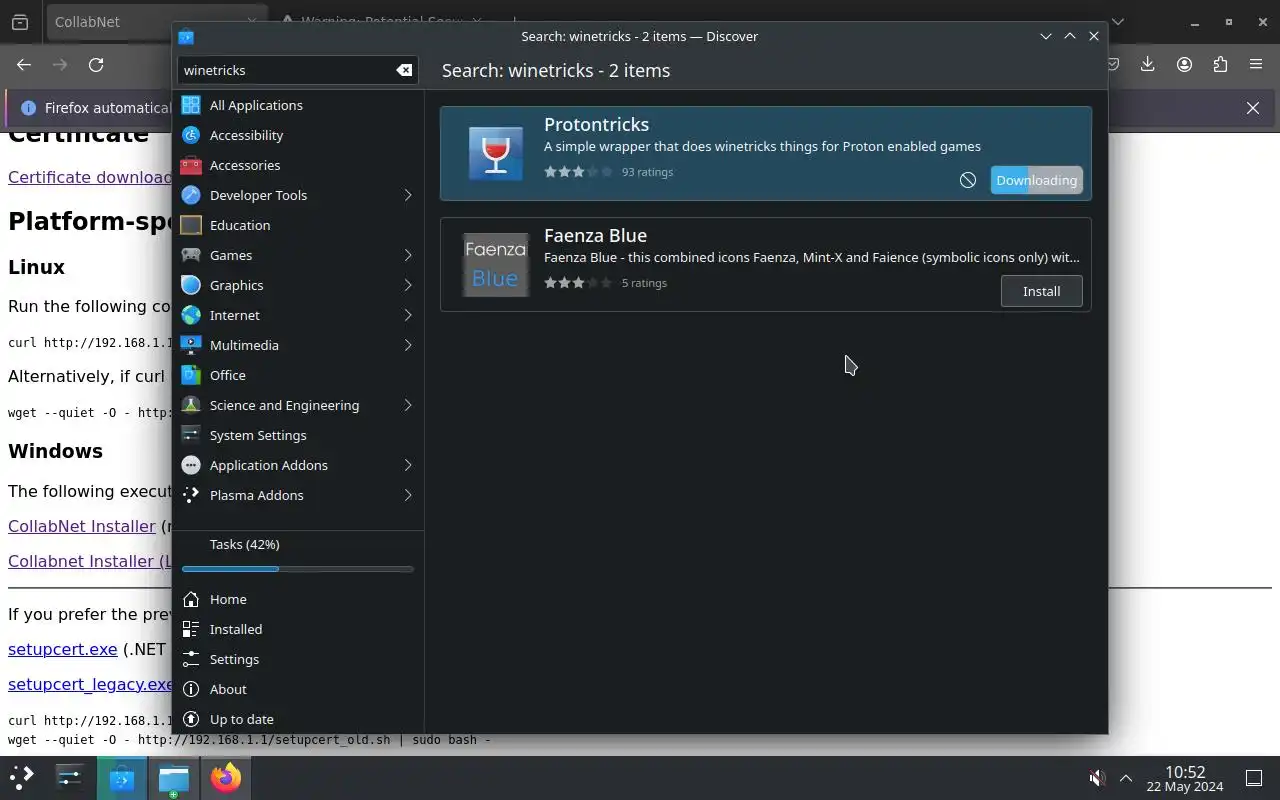Open All Applications category

(298, 105)
